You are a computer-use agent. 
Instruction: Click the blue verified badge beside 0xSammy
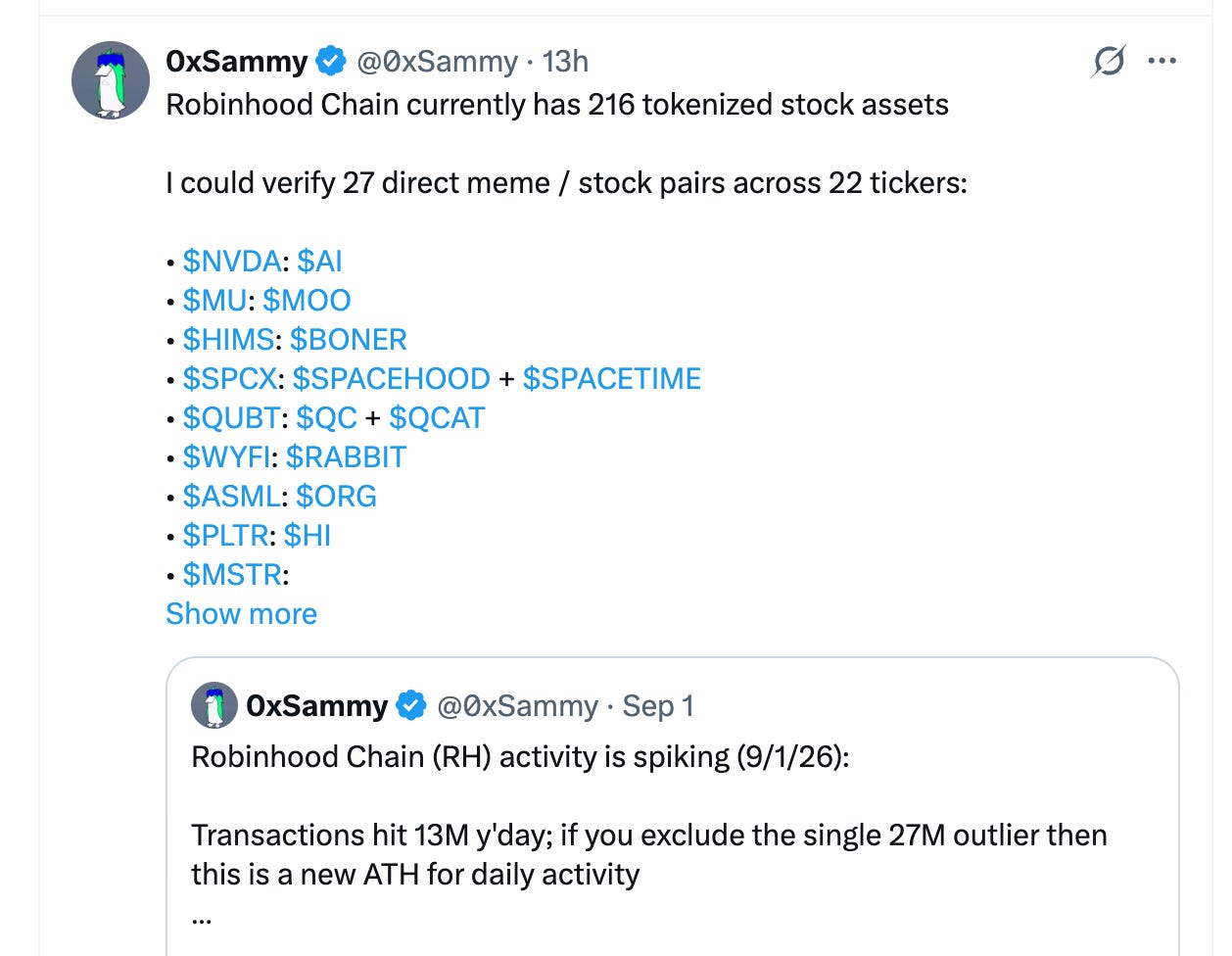tap(331, 61)
